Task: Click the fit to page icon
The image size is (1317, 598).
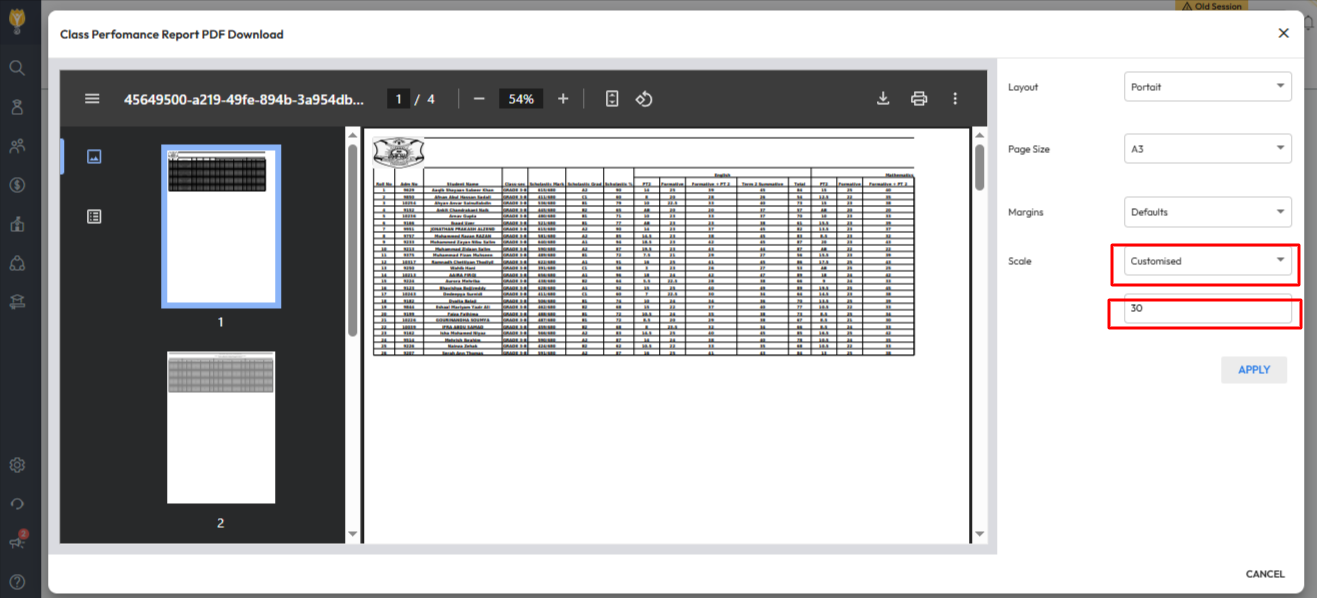Action: 612,99
